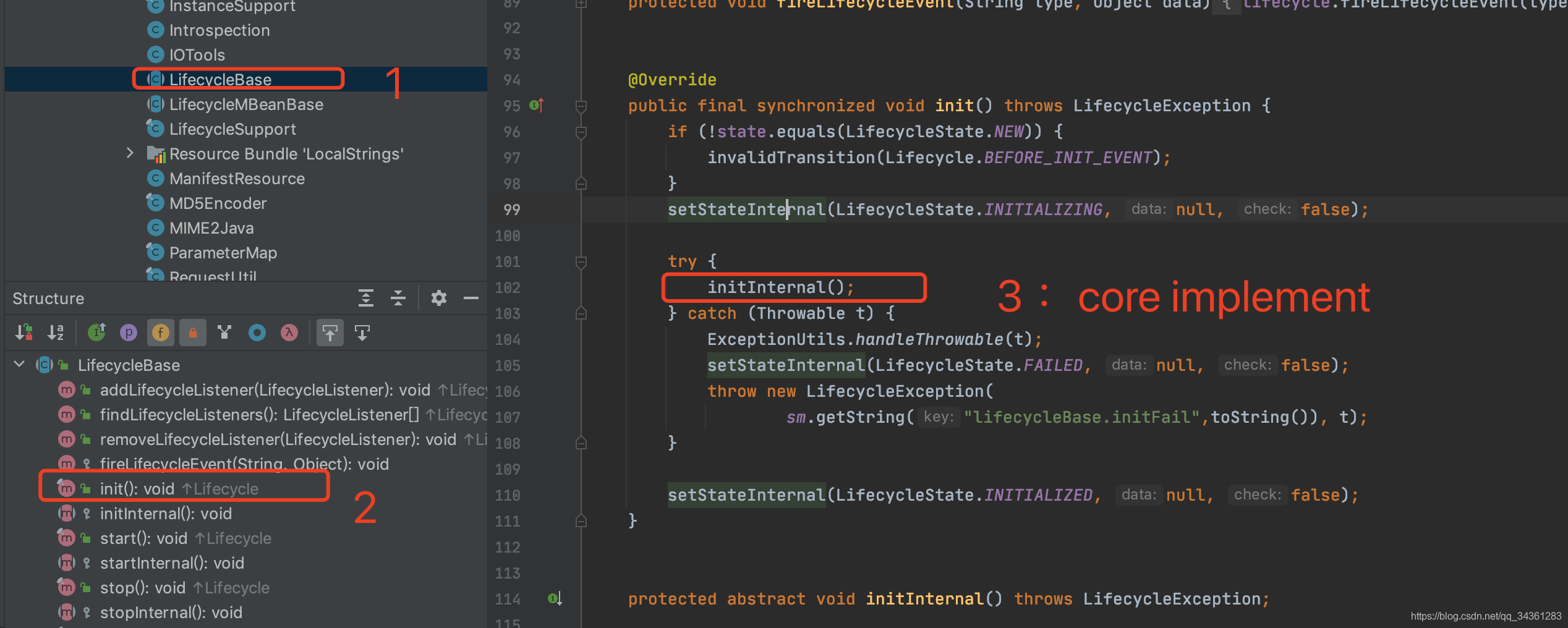
Task: Click initInternal() call on line 102
Action: pos(776,287)
